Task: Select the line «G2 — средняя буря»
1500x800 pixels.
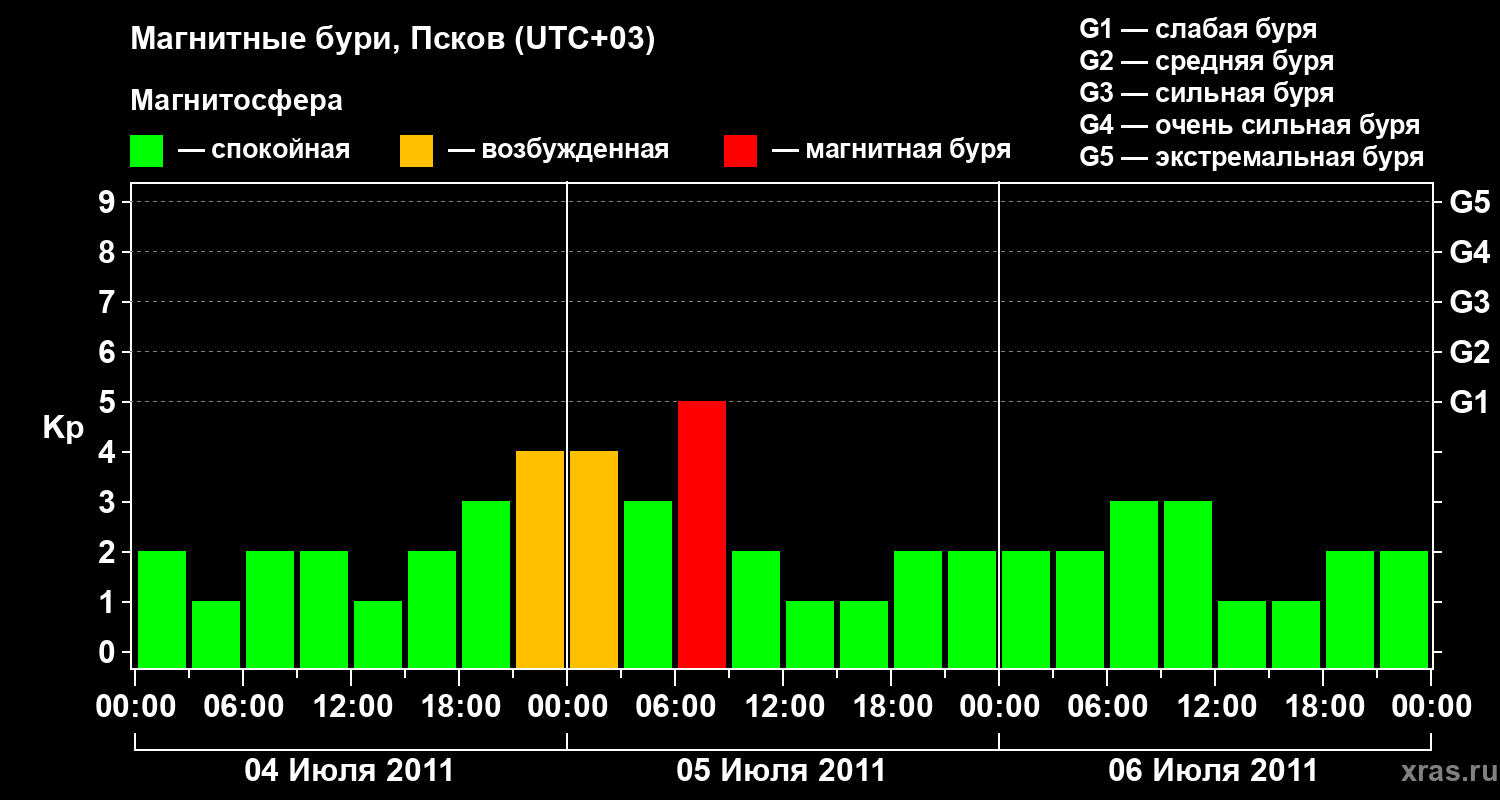Action: click(x=1206, y=61)
